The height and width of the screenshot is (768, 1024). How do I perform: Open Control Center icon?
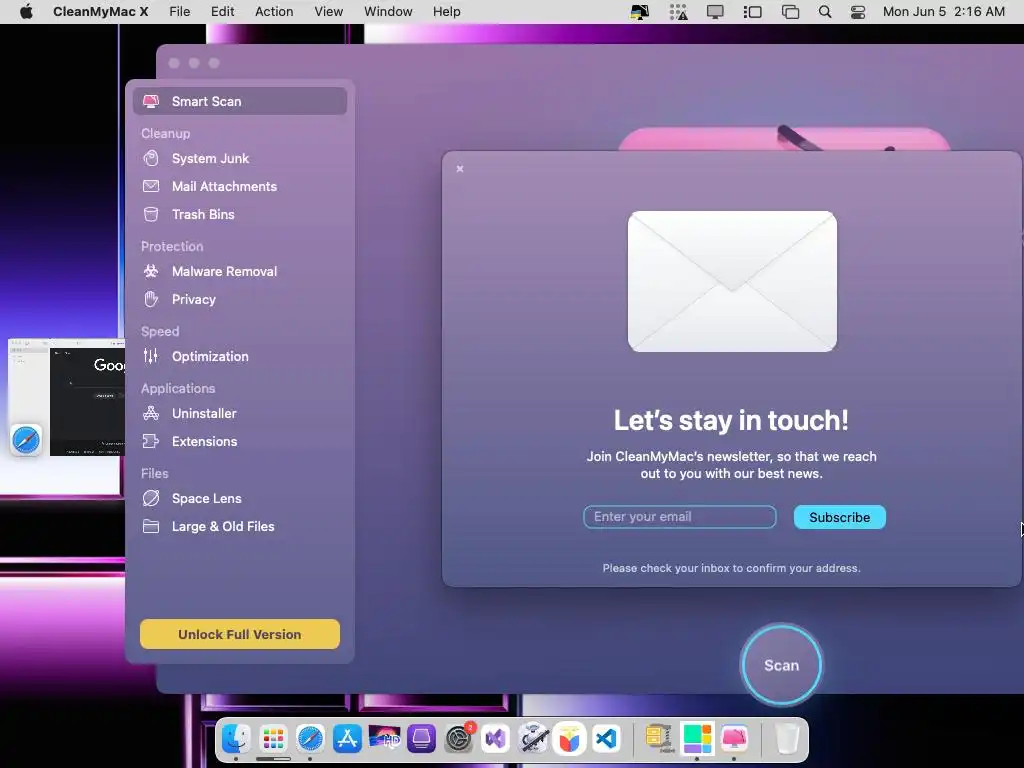[x=857, y=12]
